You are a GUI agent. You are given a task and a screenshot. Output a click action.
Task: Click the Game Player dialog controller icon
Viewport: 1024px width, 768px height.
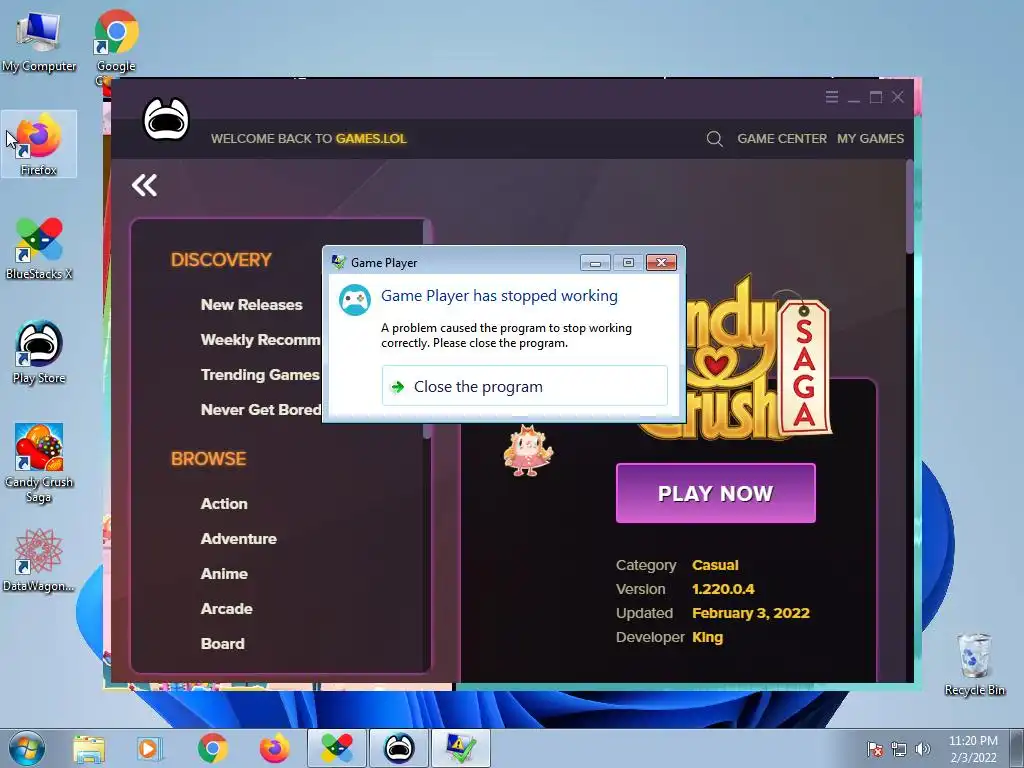click(355, 300)
